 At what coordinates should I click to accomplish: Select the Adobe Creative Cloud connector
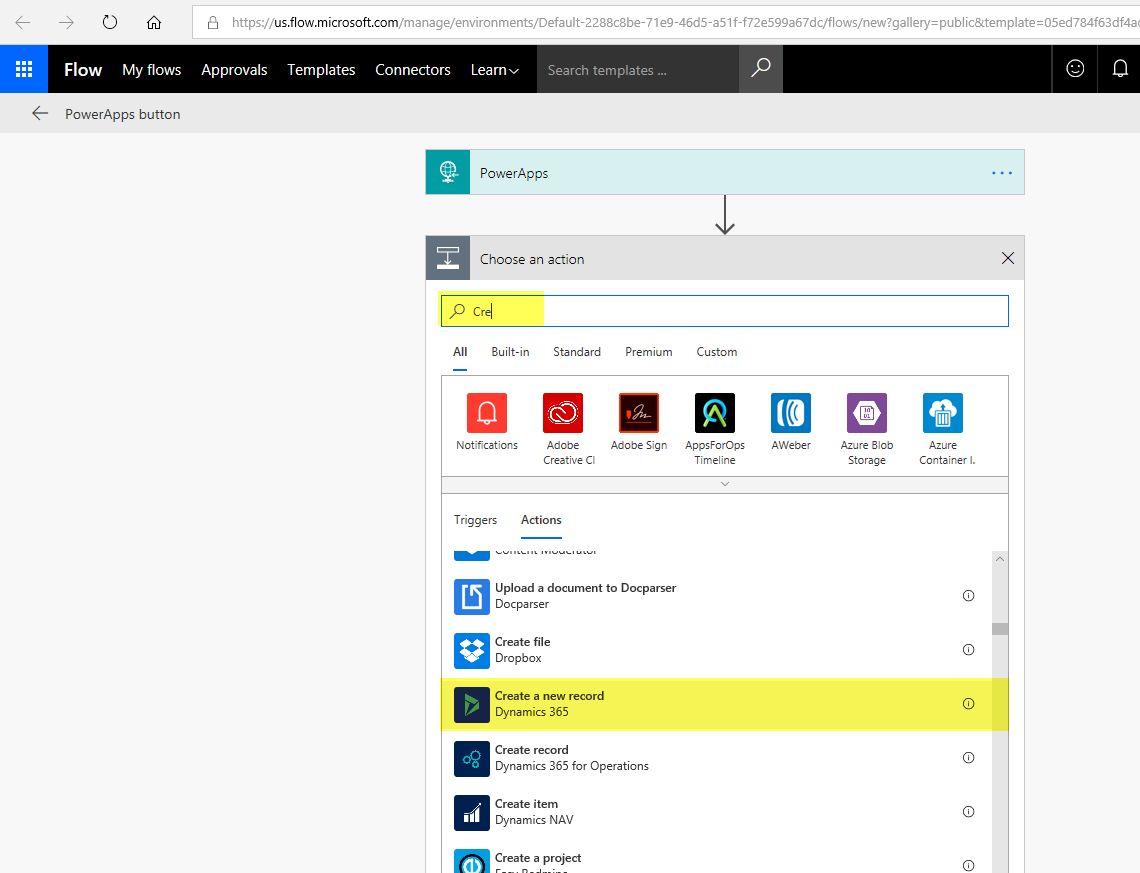point(563,413)
